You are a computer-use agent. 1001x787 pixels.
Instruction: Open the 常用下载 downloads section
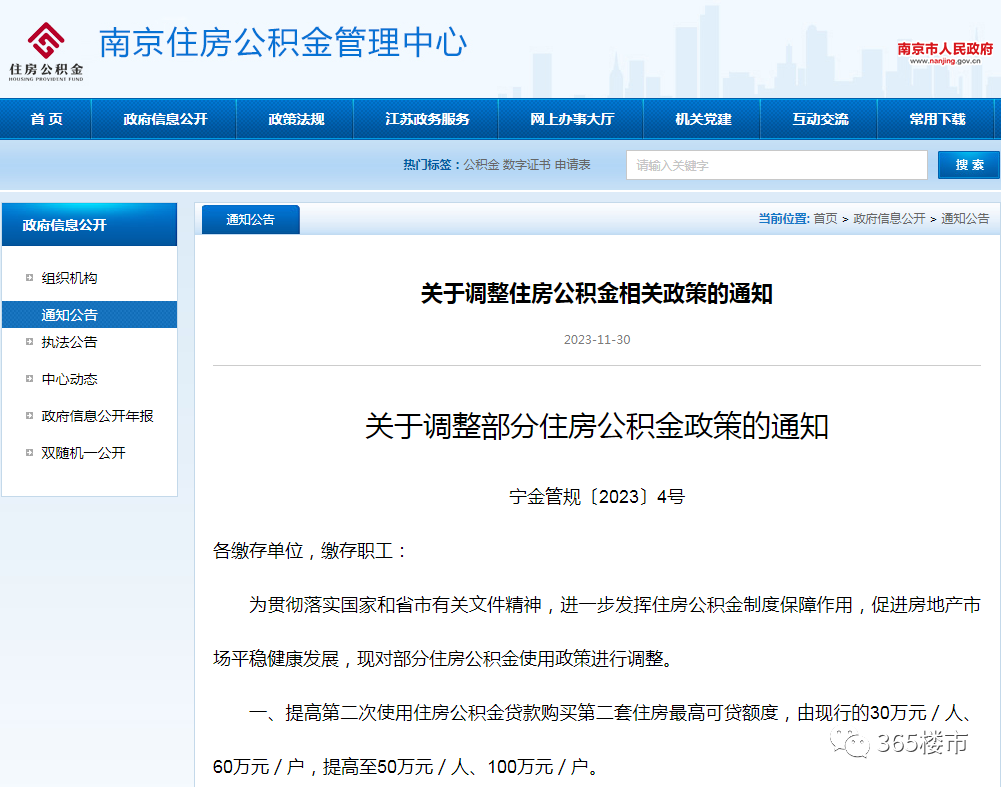(936, 119)
